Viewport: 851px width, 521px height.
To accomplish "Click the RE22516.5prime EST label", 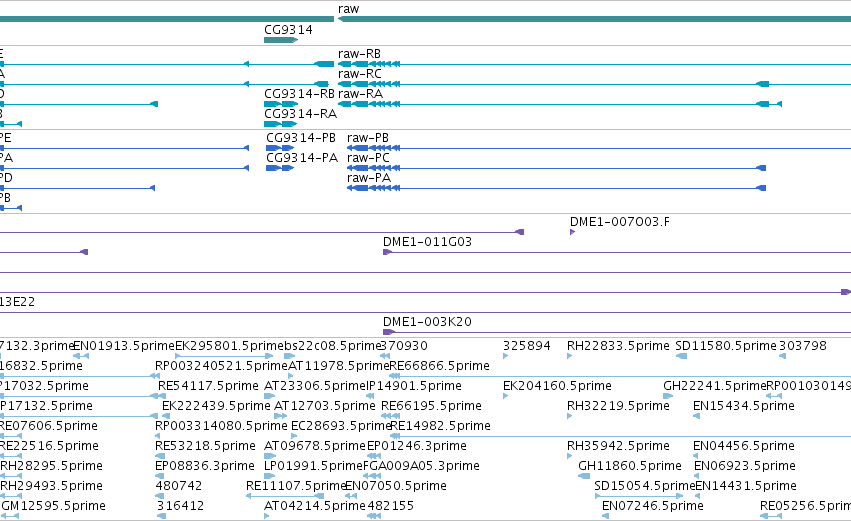I will tap(49, 446).
